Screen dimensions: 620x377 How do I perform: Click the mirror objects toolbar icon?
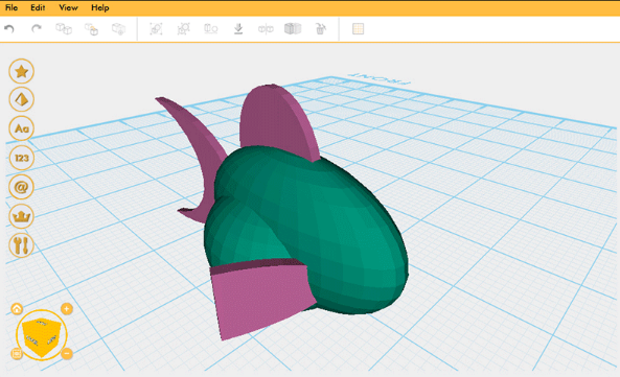click(265, 29)
